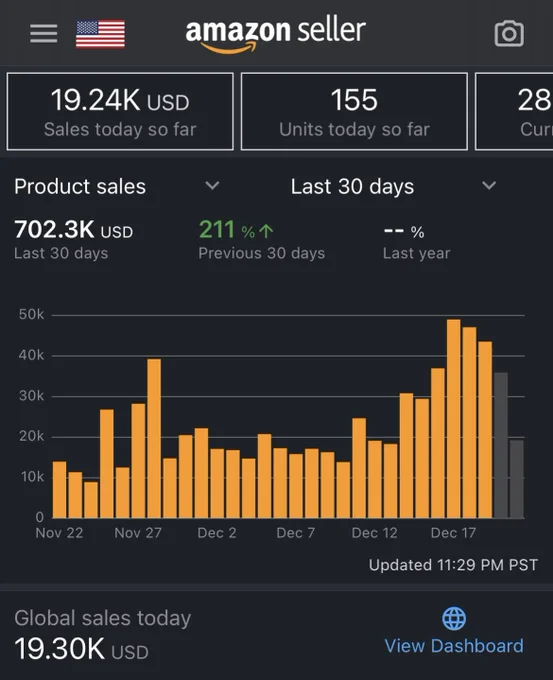Select the tallest orange bar near Dec 17
This screenshot has width=553, height=680.
click(454, 418)
